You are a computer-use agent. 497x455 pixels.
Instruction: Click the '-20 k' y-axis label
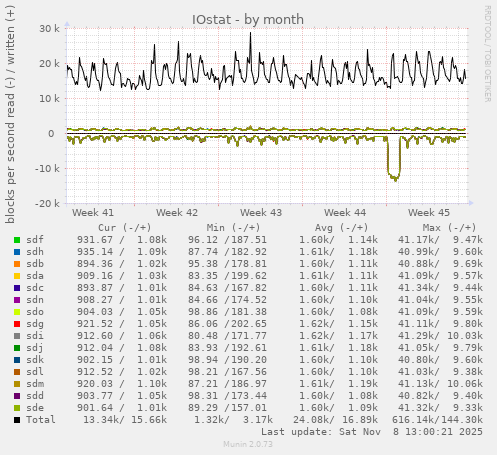tap(47, 204)
